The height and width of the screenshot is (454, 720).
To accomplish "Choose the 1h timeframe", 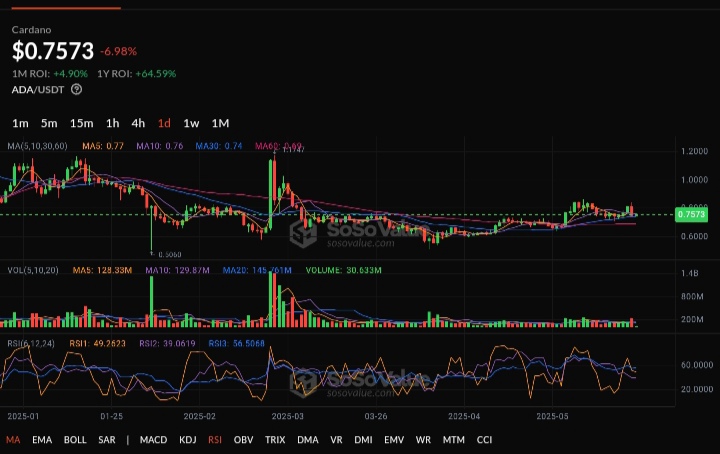I will click(x=112, y=123).
